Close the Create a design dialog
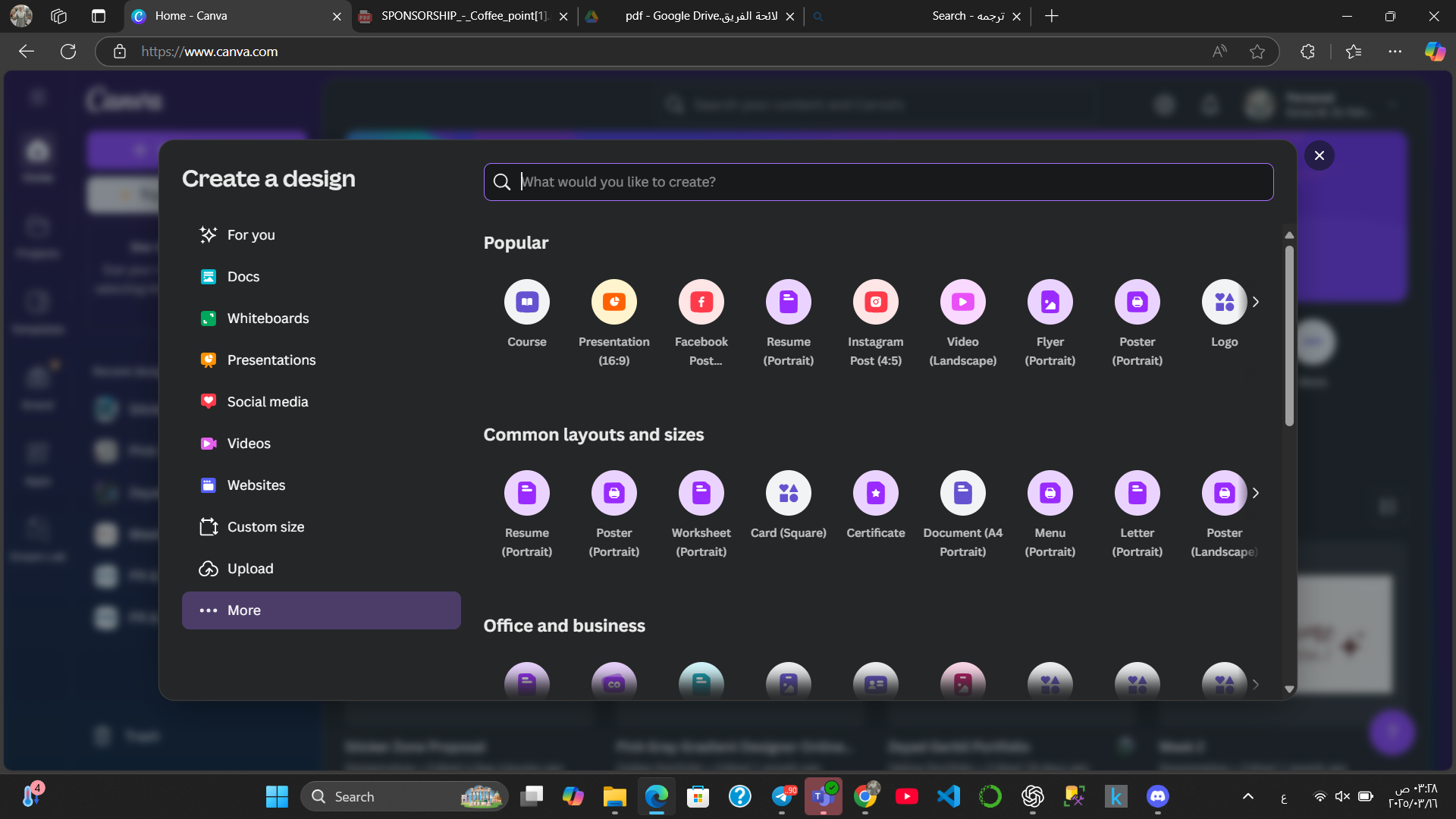This screenshot has height=819, width=1456. (x=1319, y=155)
